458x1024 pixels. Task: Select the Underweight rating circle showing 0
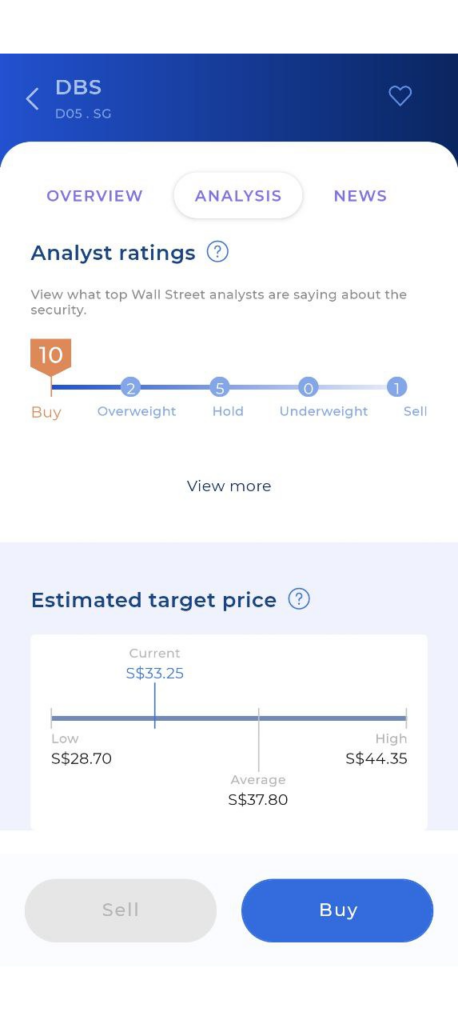pos(308,388)
